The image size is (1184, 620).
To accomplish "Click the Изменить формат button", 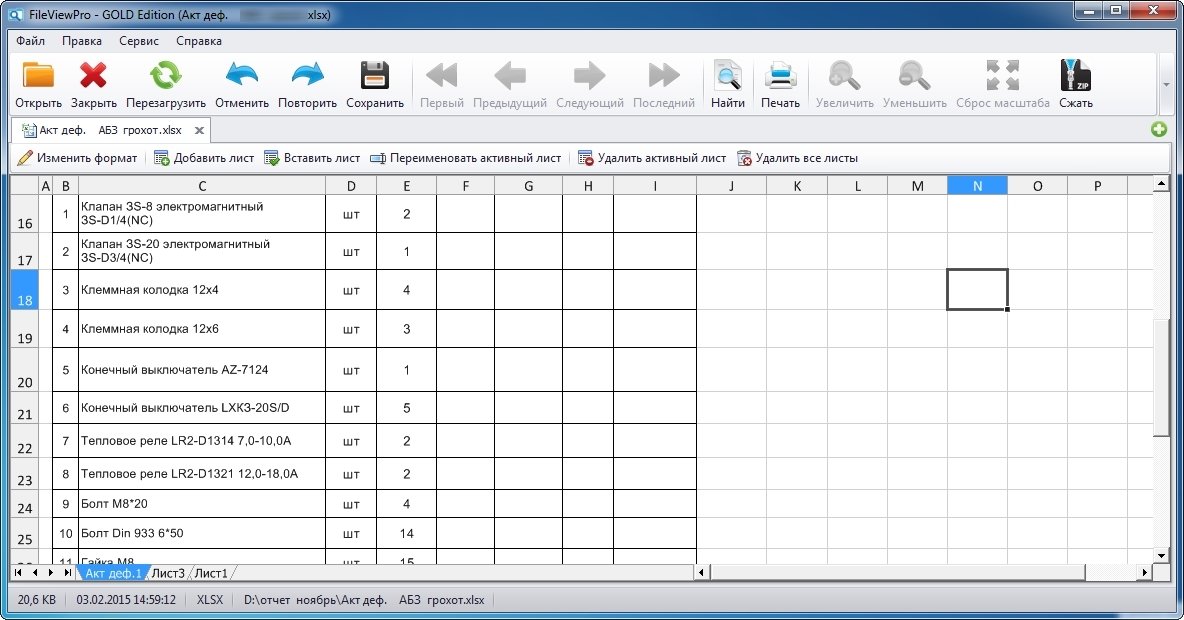I will click(78, 158).
